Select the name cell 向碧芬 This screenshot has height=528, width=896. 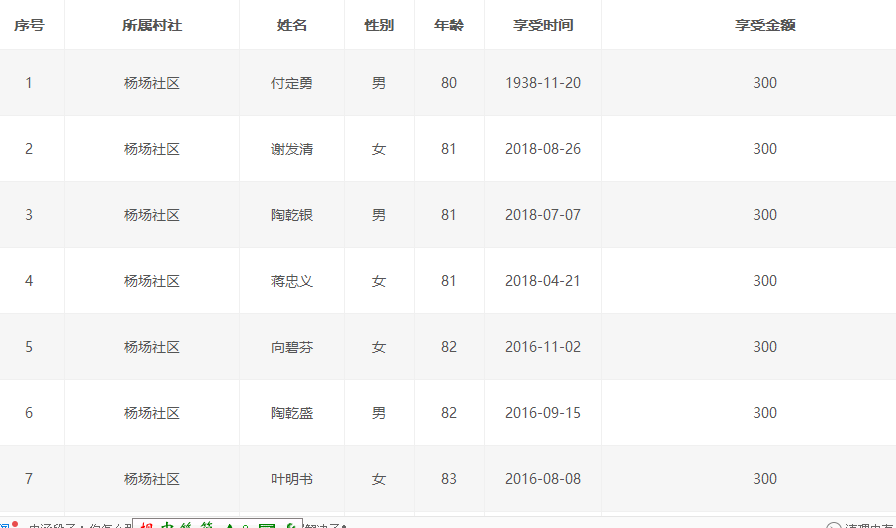click(x=292, y=347)
